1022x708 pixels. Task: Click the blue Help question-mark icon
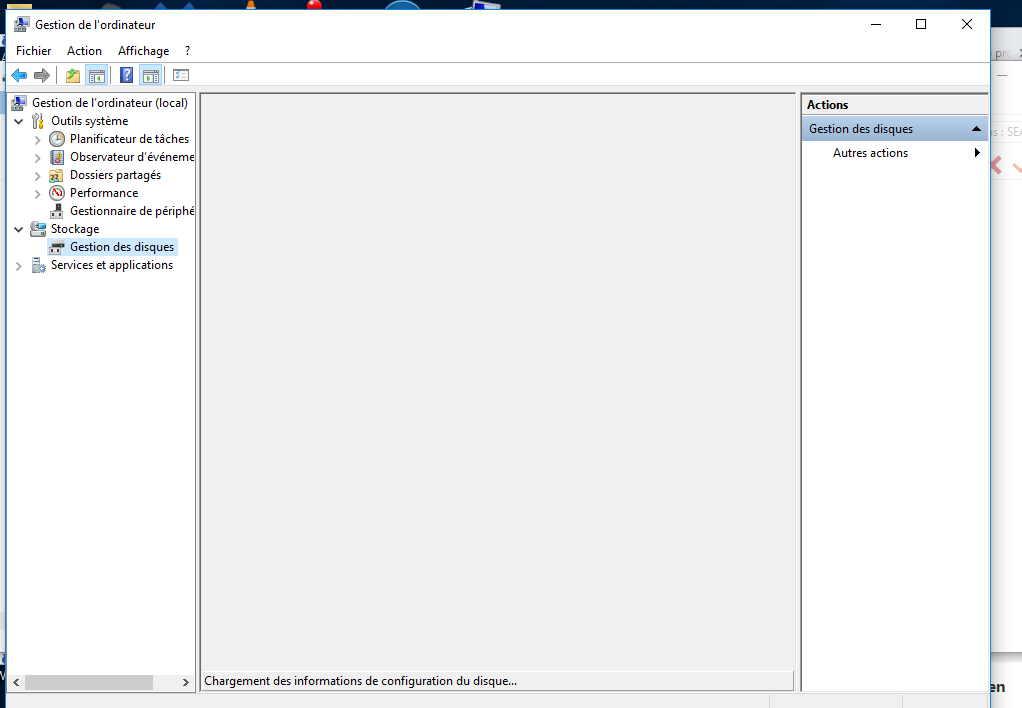[127, 76]
